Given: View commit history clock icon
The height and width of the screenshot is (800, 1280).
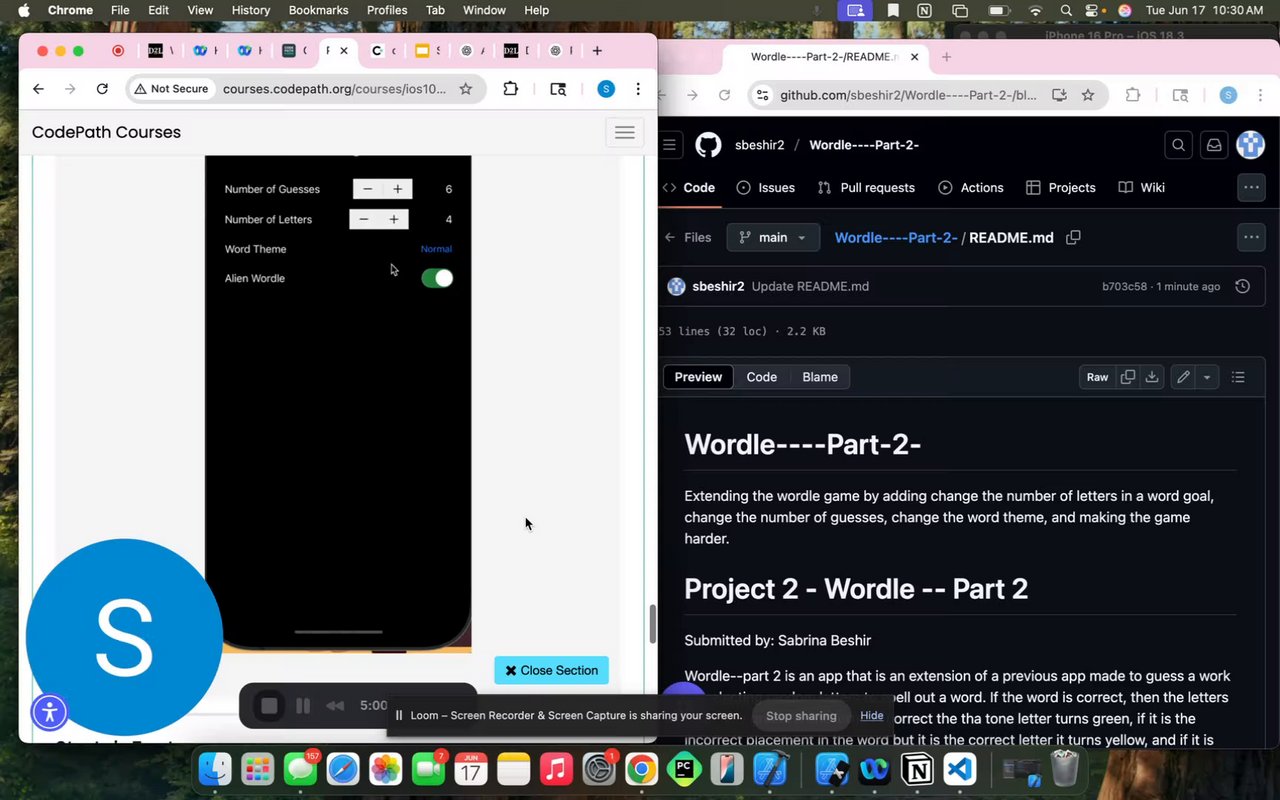Looking at the screenshot, I should (x=1242, y=286).
